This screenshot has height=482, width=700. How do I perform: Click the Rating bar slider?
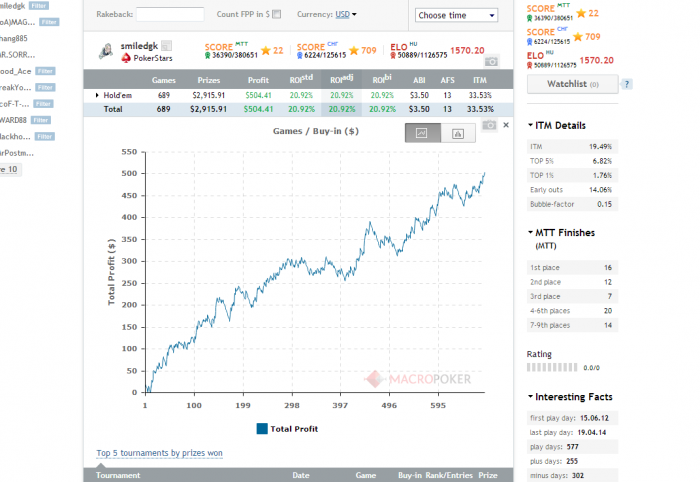(552, 367)
